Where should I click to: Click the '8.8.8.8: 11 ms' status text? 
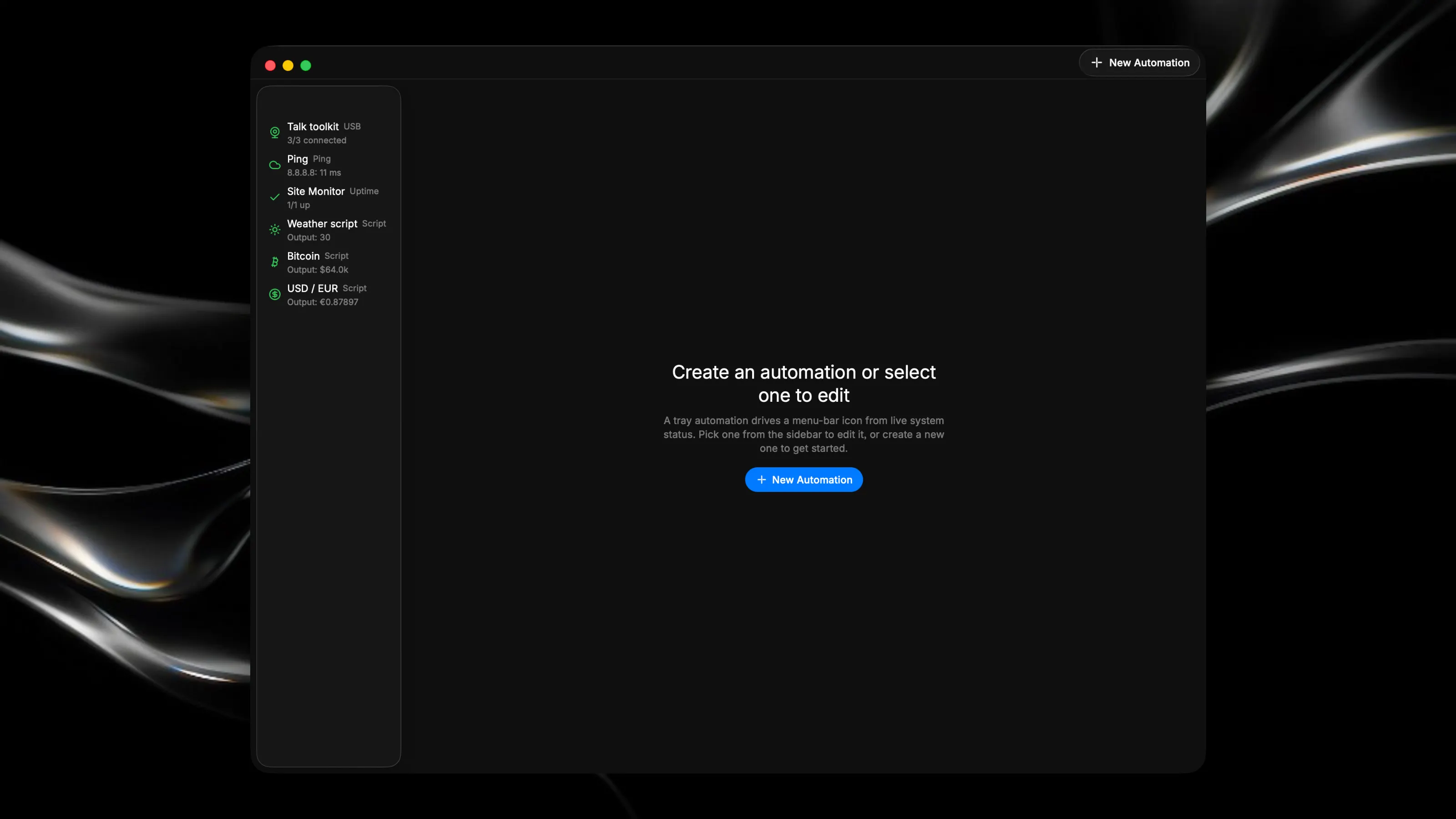coord(313,172)
